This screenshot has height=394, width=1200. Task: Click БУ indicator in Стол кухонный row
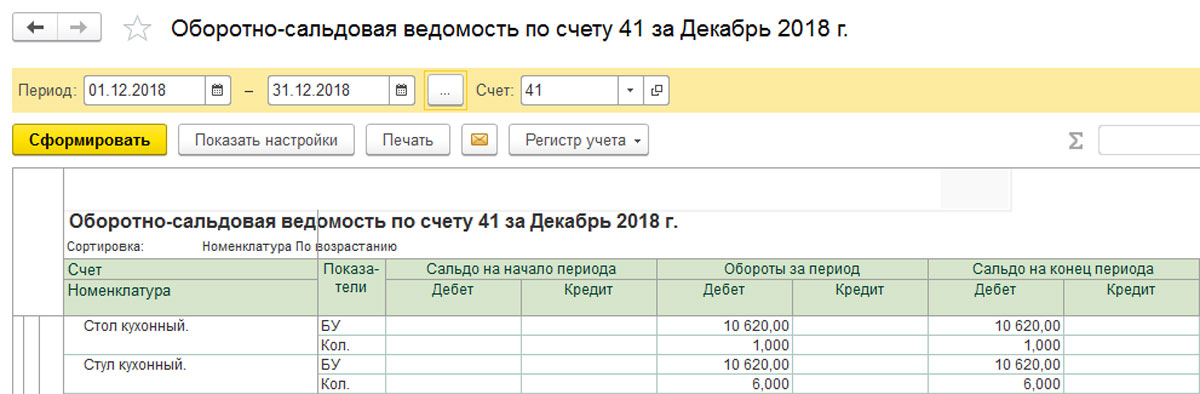point(331,325)
